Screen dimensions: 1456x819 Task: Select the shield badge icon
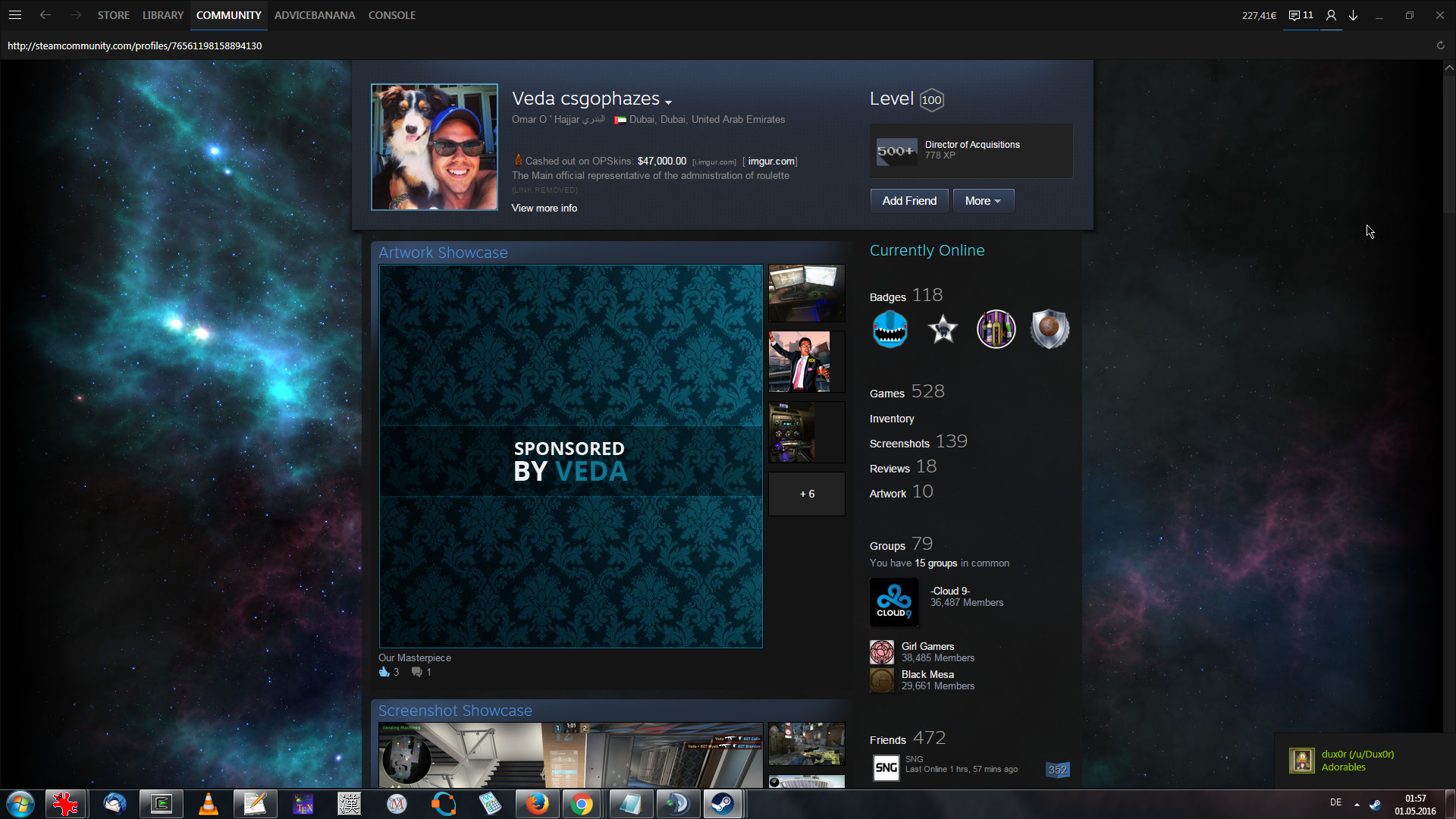coord(1050,329)
